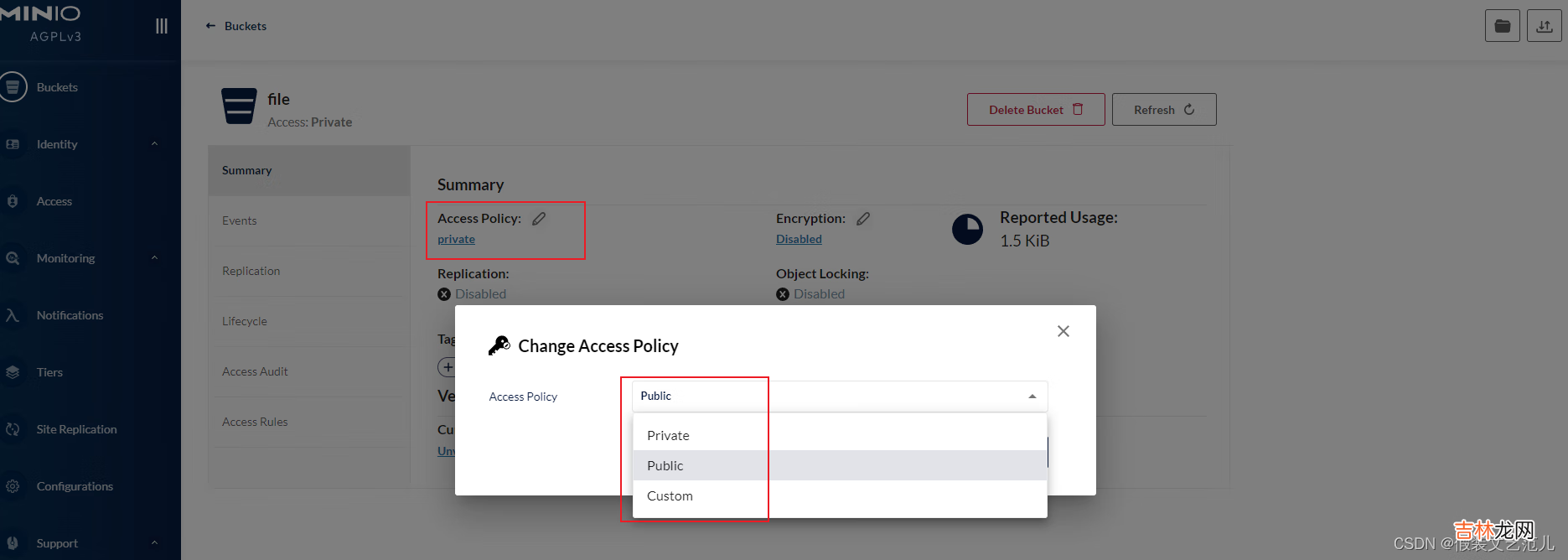Open the object browser folder icon

(1502, 26)
